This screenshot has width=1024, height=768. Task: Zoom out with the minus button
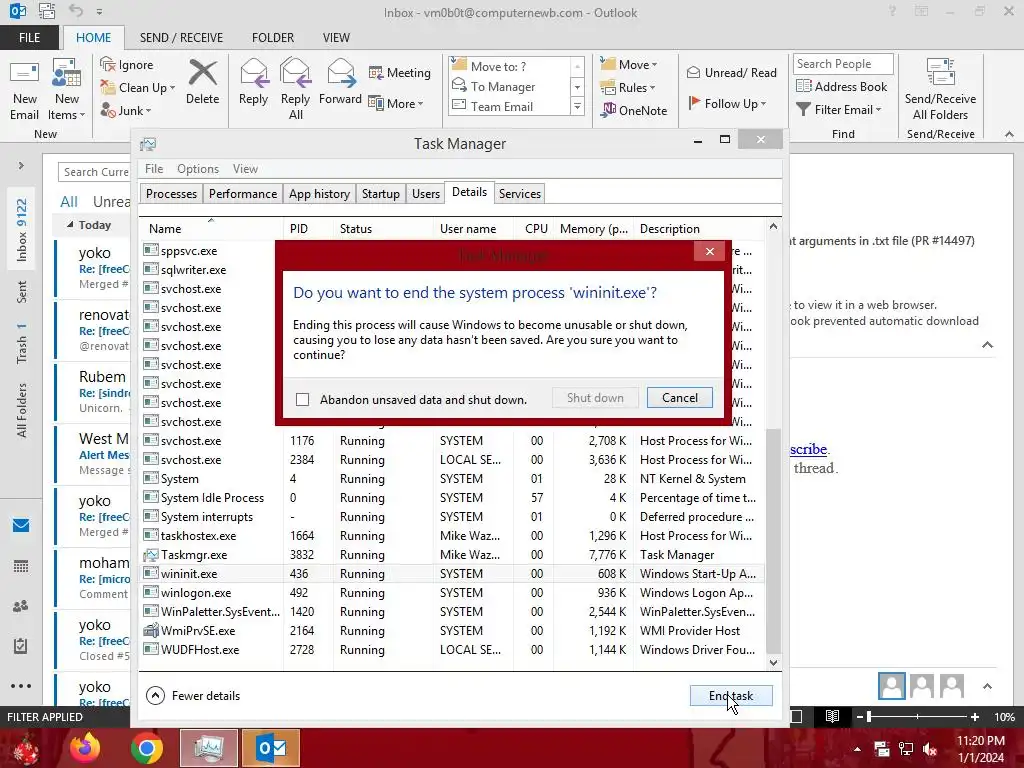[860, 716]
